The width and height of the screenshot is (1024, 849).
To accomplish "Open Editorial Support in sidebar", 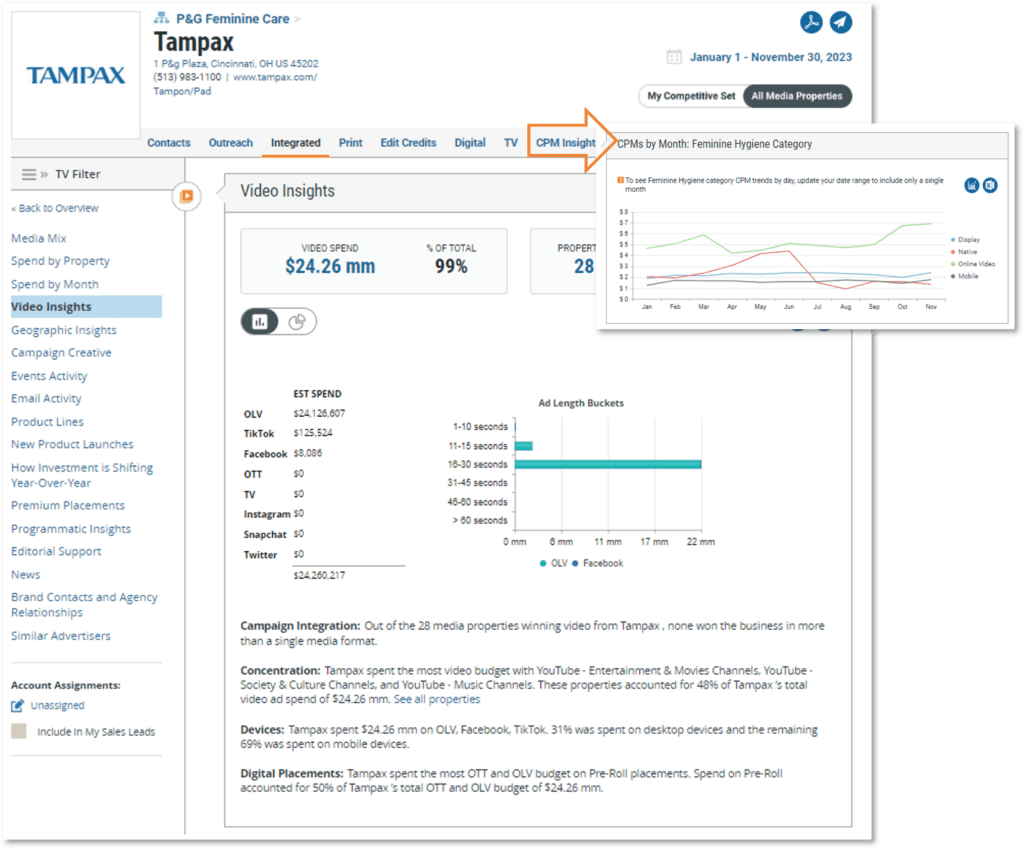I will click(56, 551).
